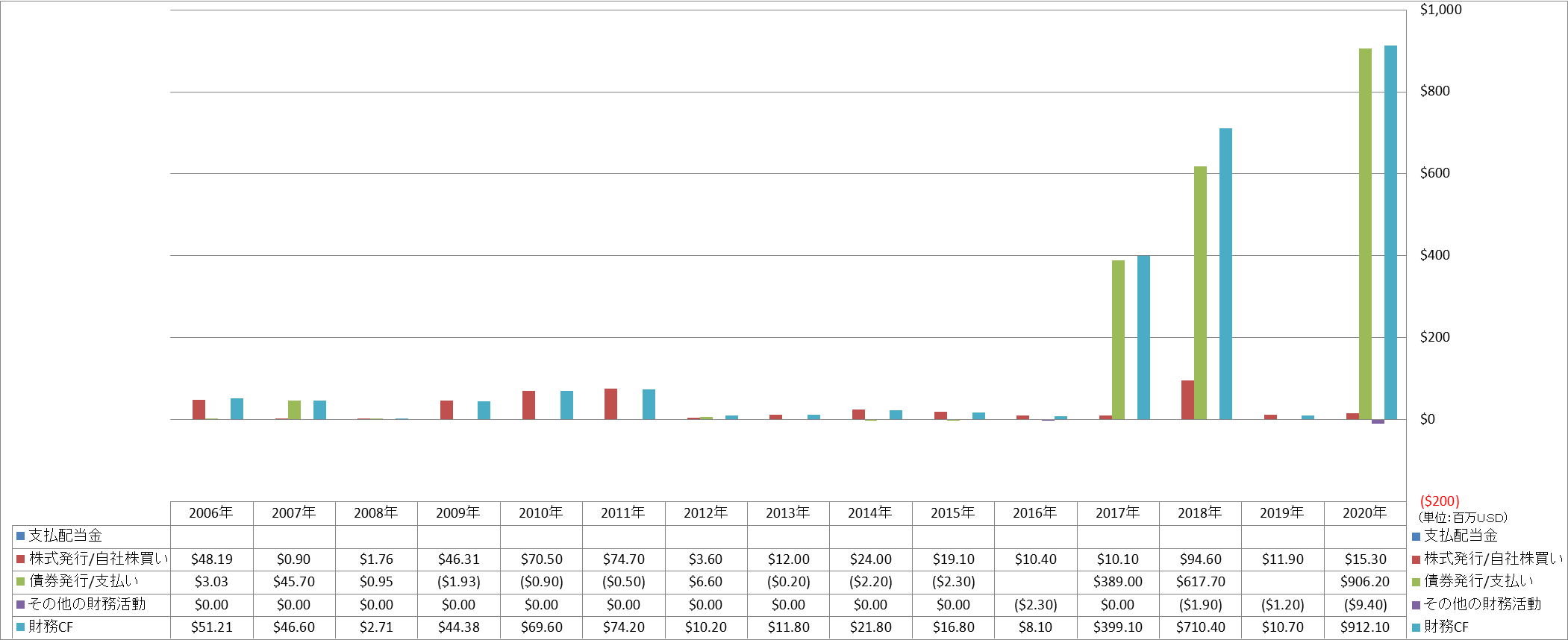Select the 債券発行/支払い entry in the right-side legend

pos(1472,582)
